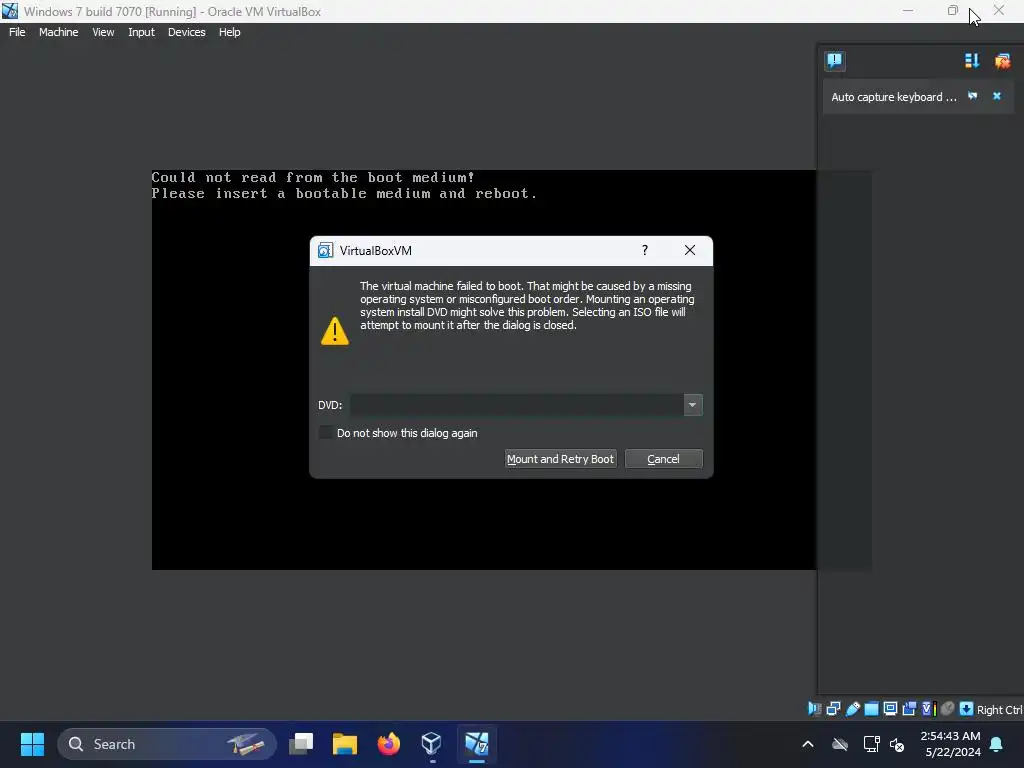Open the Windows Start menu
The width and height of the screenshot is (1024, 768).
(32, 744)
